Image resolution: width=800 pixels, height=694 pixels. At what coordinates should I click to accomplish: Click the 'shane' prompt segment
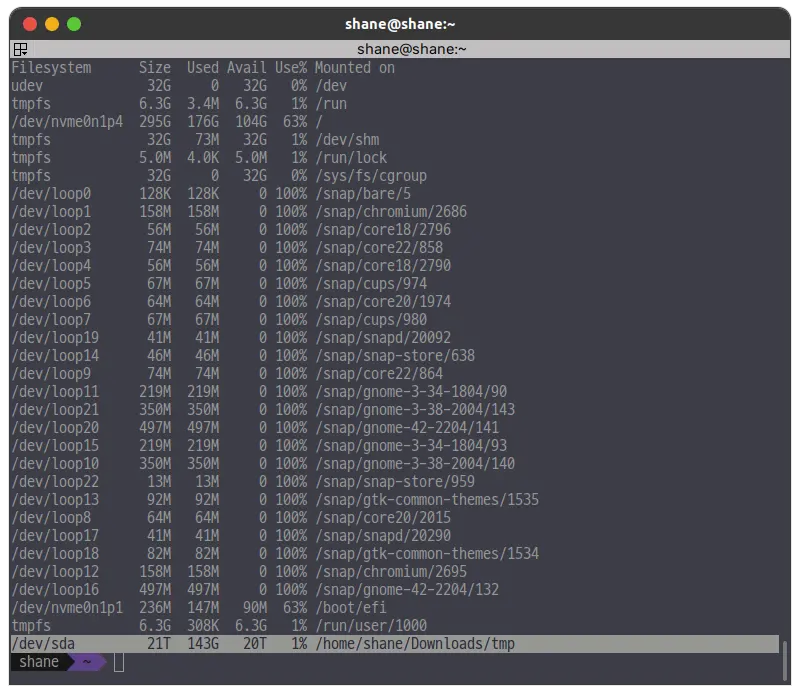pyautogui.click(x=39, y=662)
